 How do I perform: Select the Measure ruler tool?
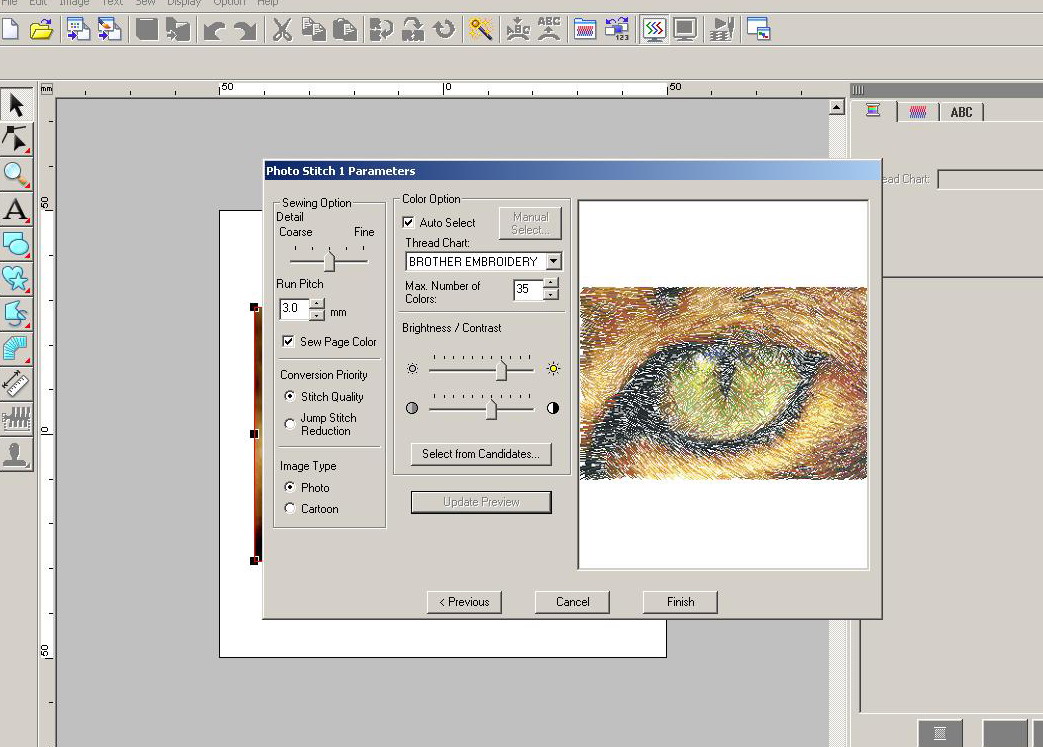pos(16,384)
